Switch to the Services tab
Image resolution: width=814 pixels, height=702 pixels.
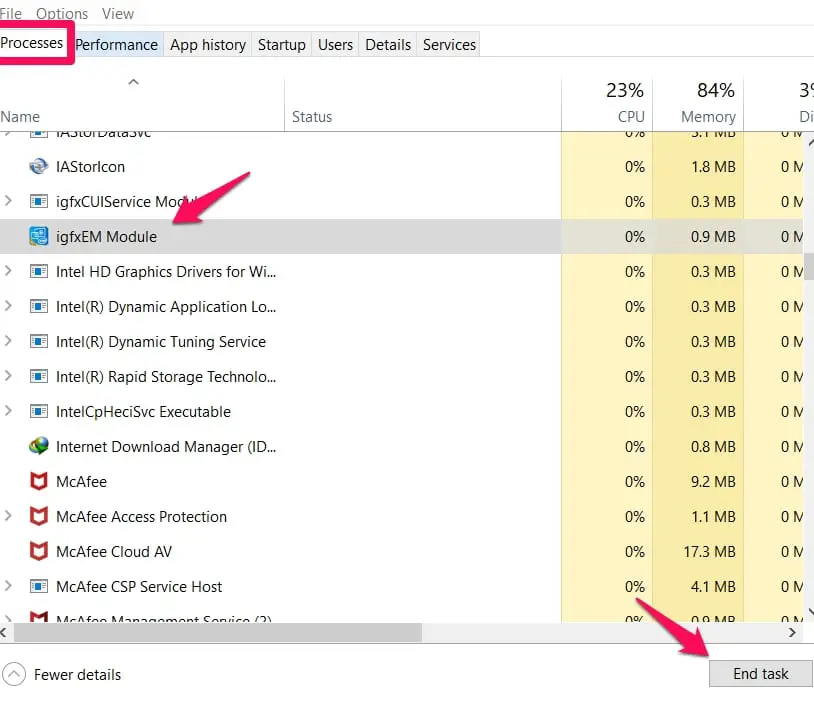point(449,45)
